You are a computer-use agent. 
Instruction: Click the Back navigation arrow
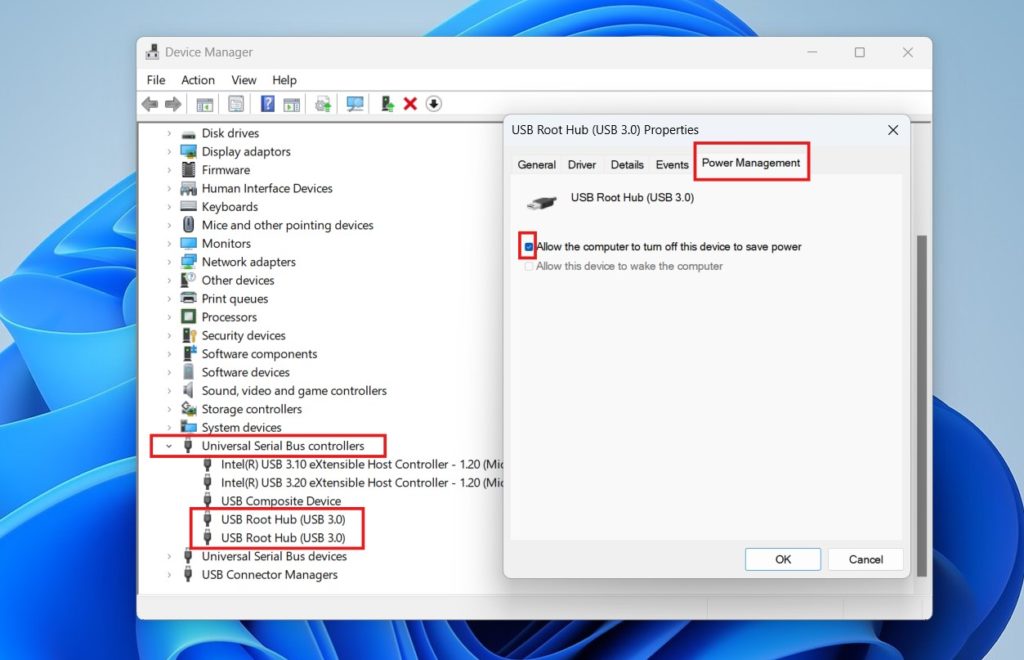[149, 103]
